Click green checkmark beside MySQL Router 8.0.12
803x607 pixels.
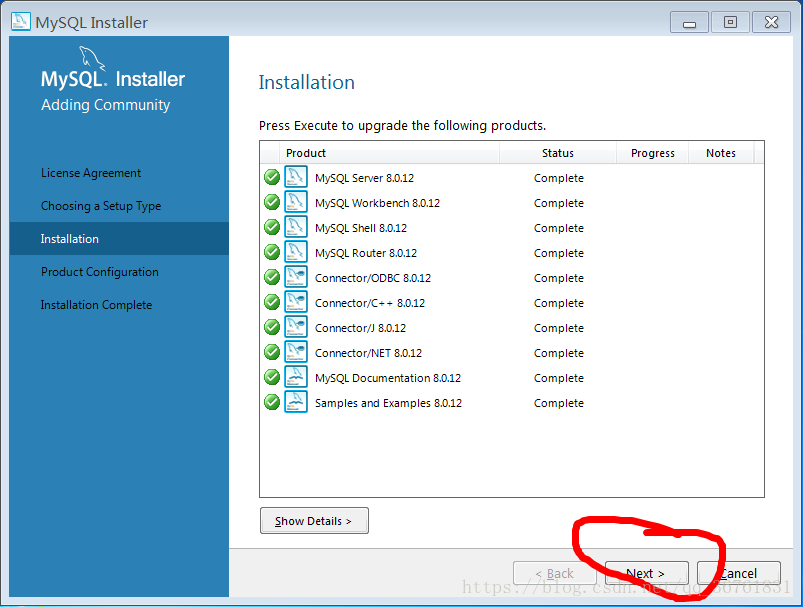(272, 253)
